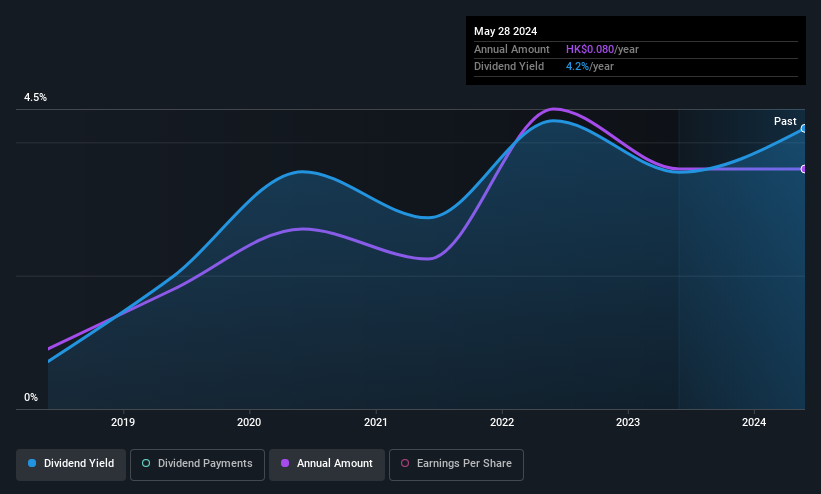Viewport: 821px width, 494px height.
Task: Click the 2022 x-axis label
Action: click(502, 422)
